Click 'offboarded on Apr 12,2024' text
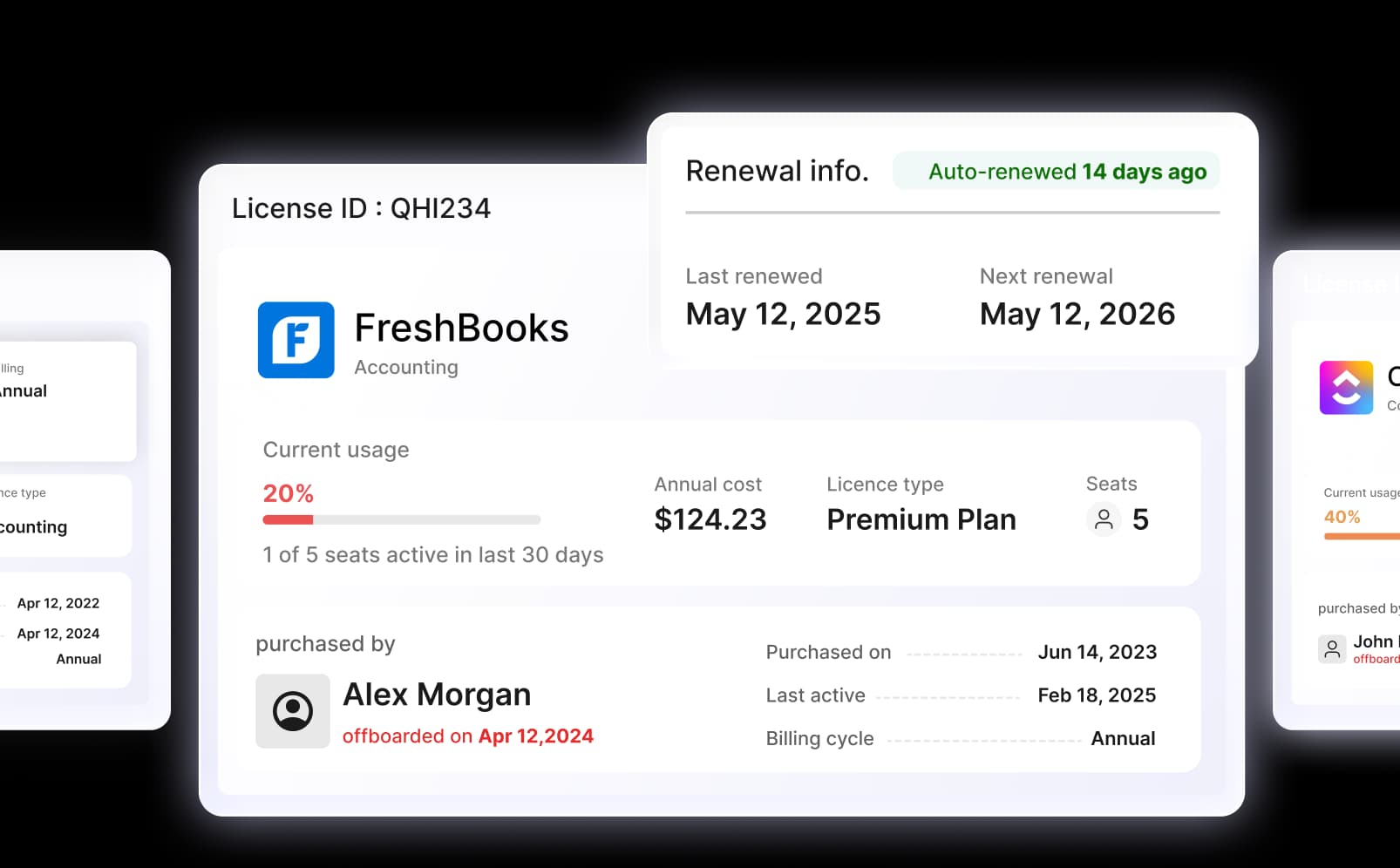This screenshot has height=868, width=1400. click(468, 736)
